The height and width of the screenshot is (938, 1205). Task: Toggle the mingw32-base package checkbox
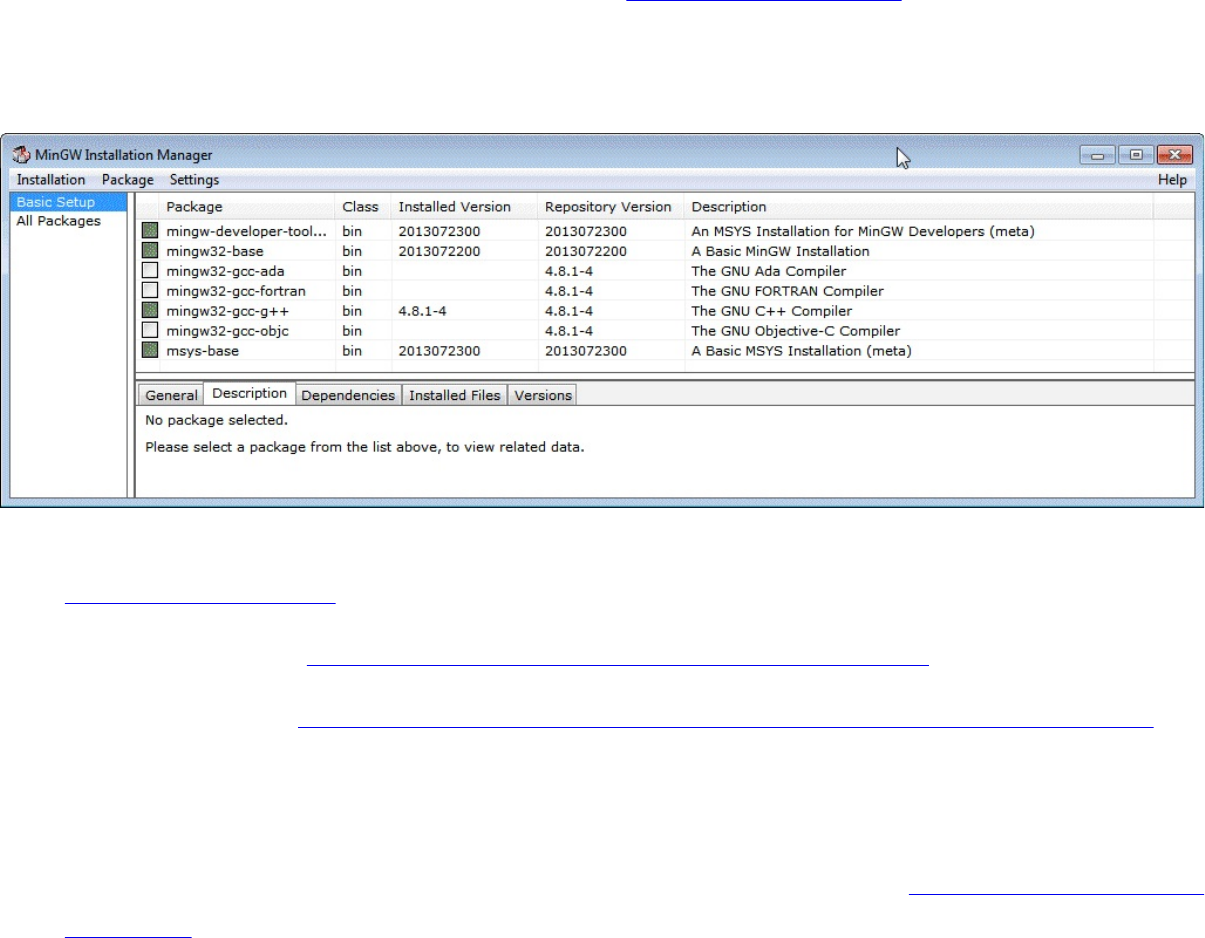(x=150, y=251)
